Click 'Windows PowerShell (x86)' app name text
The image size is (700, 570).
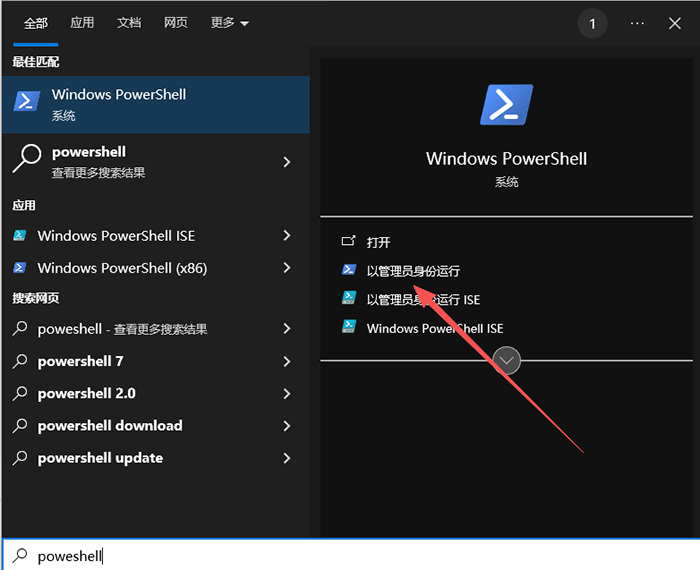click(x=122, y=268)
